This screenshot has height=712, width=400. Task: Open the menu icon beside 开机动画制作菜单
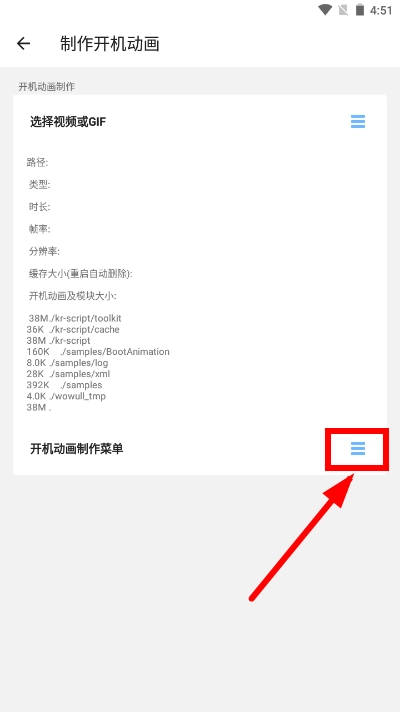pos(358,449)
